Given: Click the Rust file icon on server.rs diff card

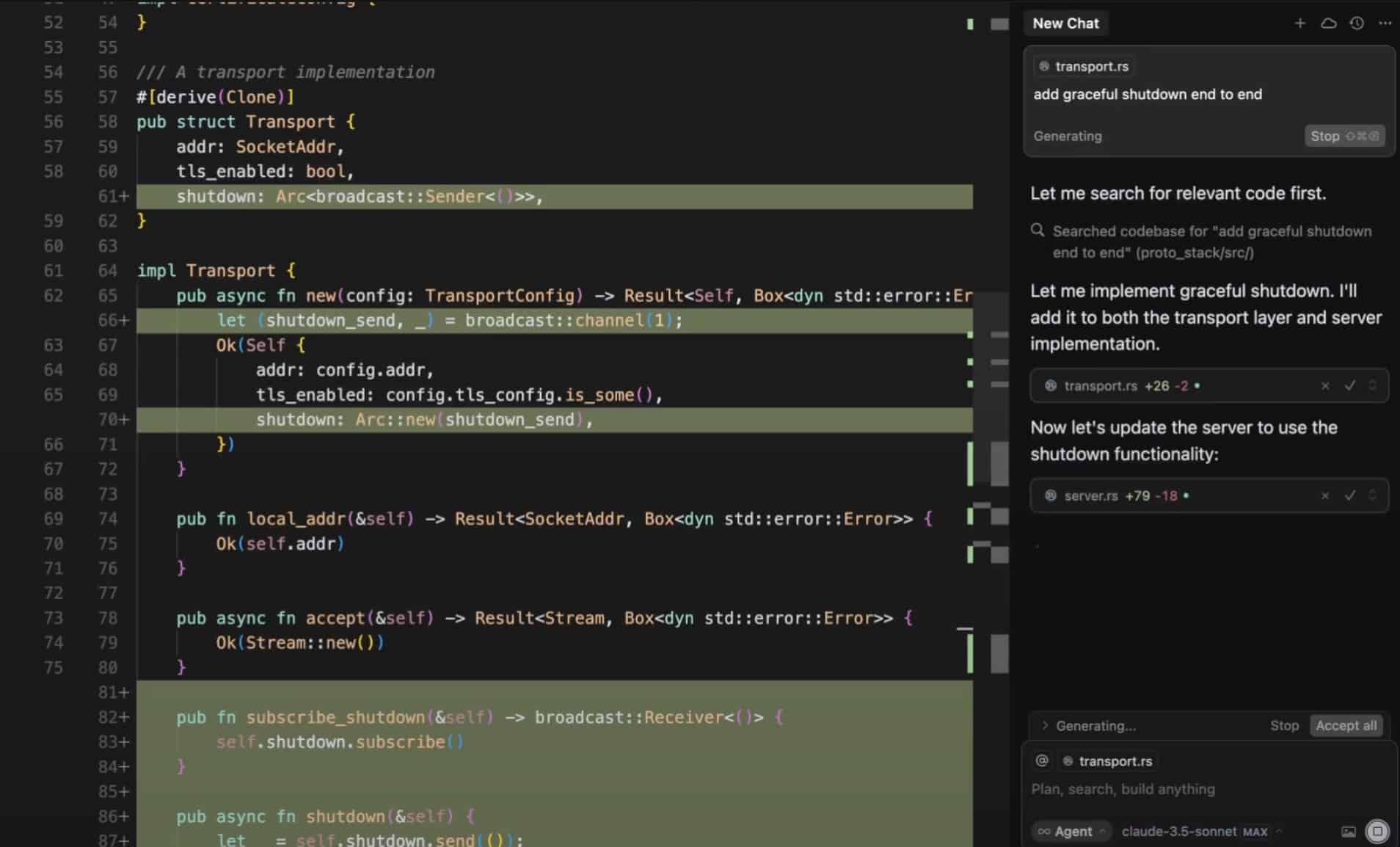Looking at the screenshot, I should pos(1051,496).
